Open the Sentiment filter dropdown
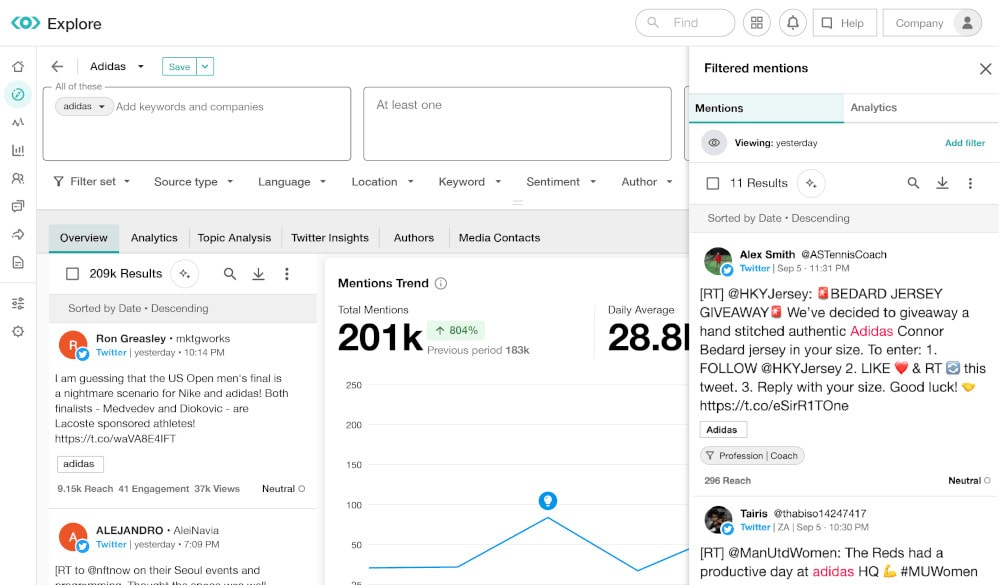1001x585 pixels. [561, 182]
